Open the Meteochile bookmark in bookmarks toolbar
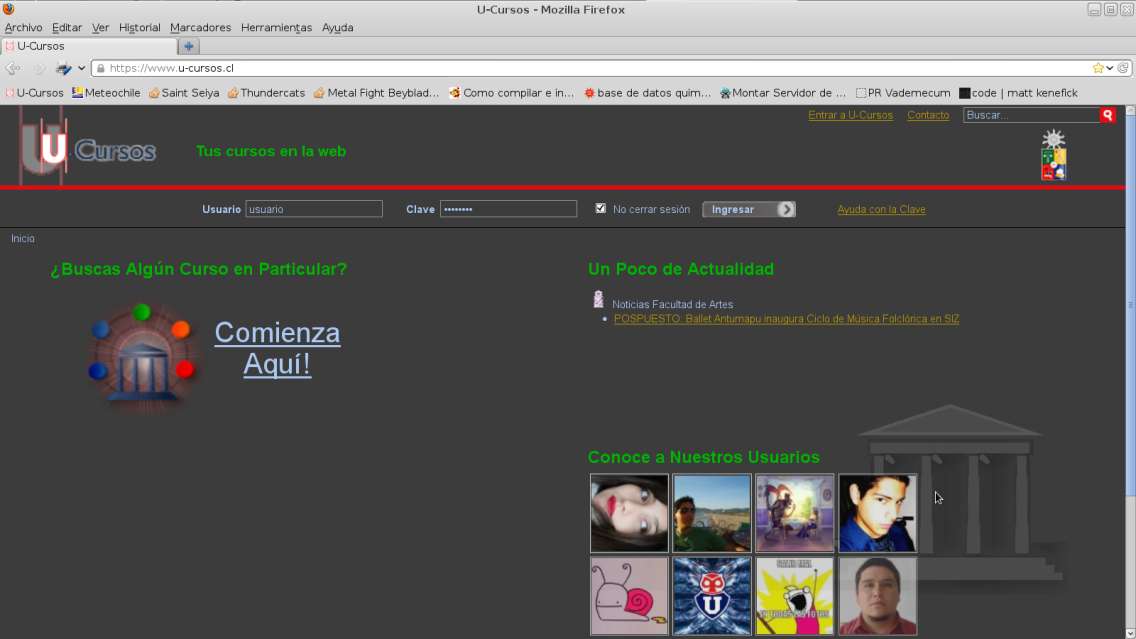 pos(106,93)
